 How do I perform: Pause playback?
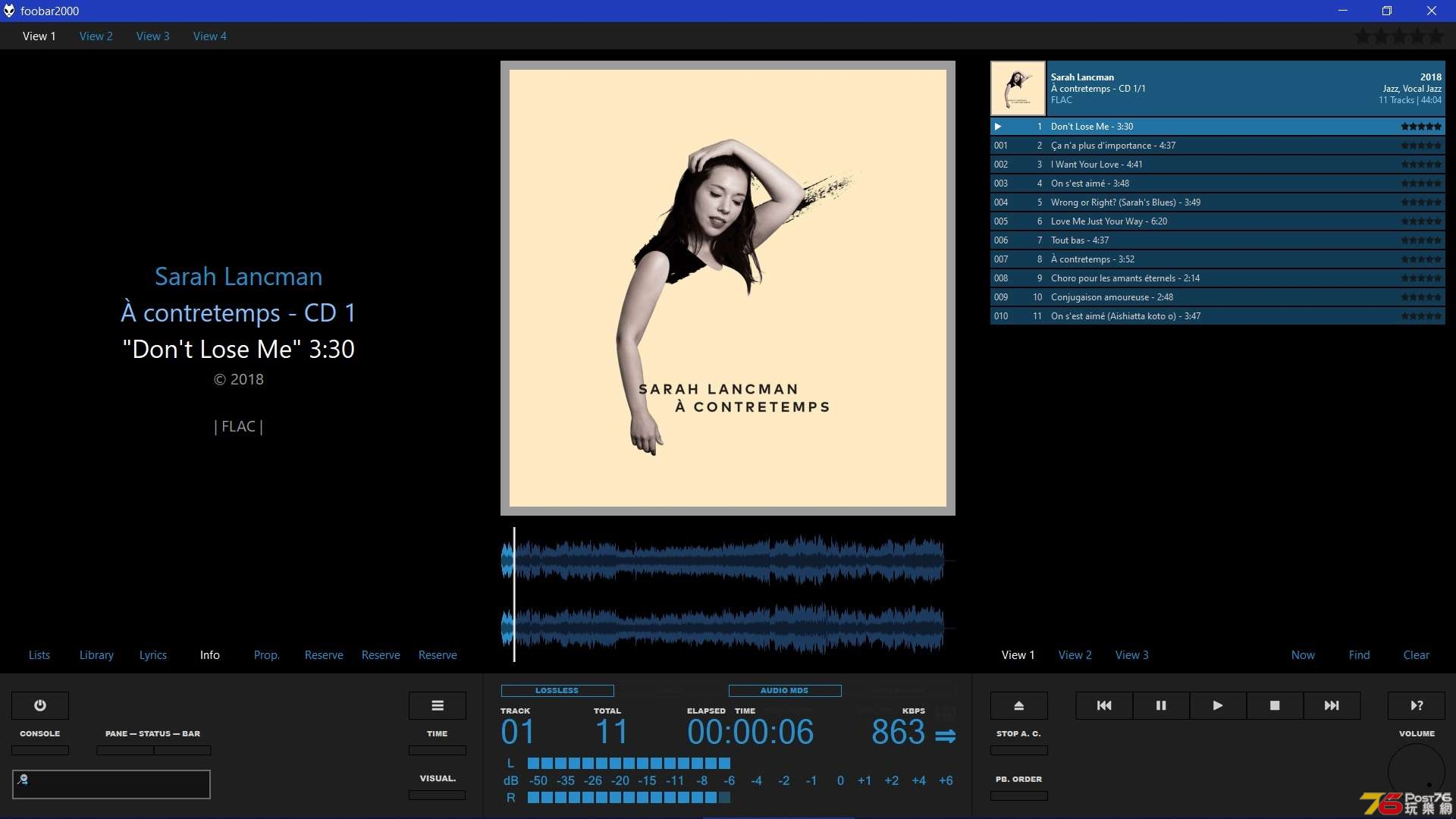tap(1161, 705)
